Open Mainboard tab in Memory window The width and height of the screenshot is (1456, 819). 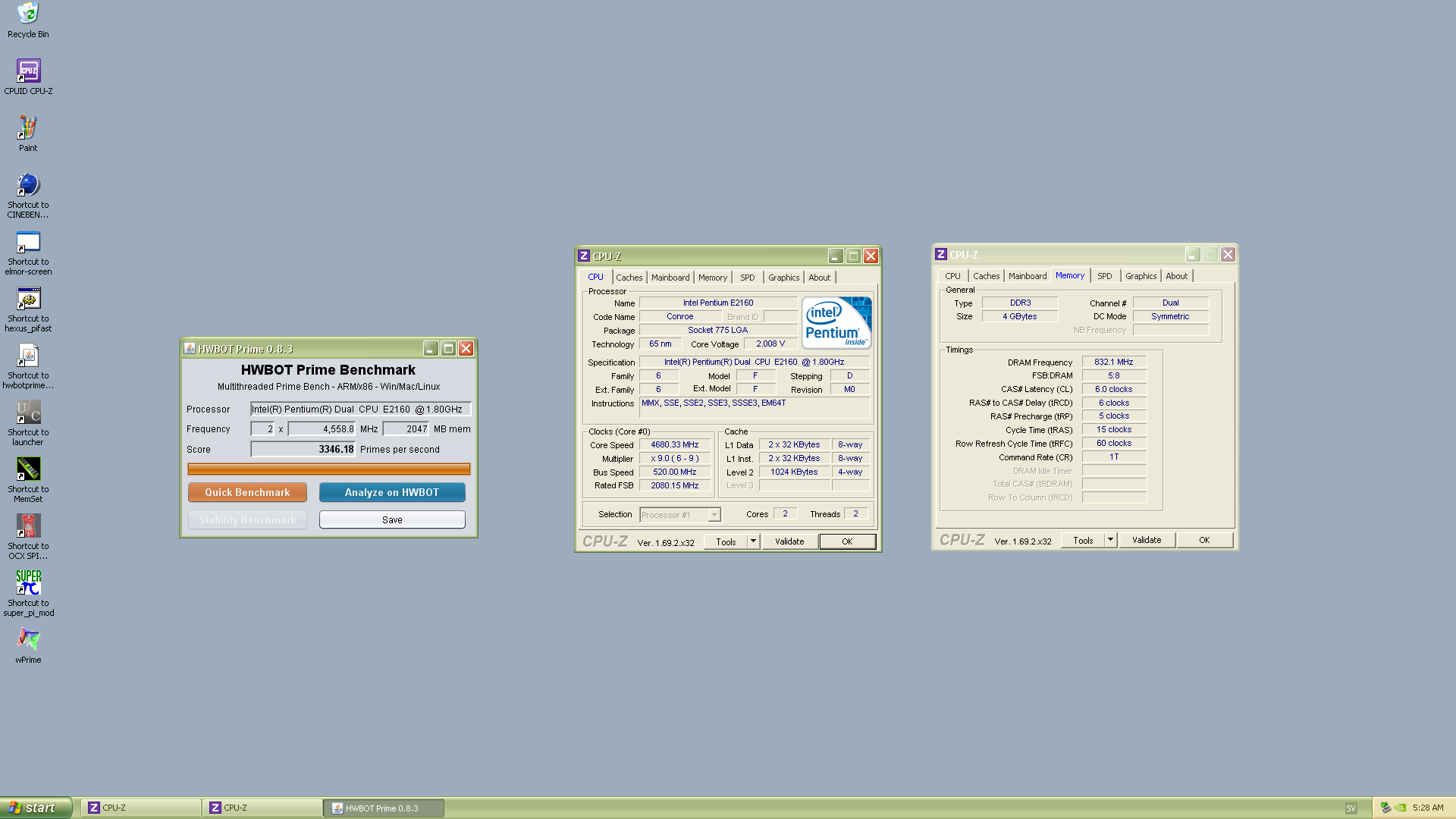[1028, 276]
